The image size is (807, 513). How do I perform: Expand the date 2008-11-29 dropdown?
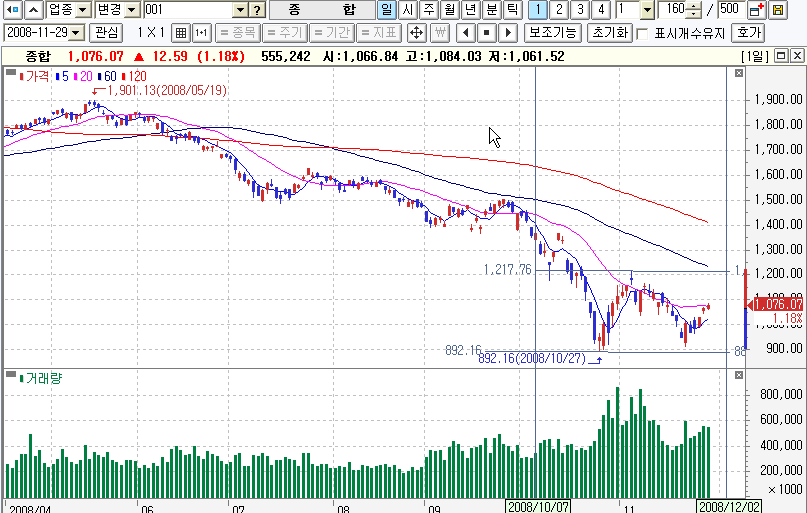click(x=77, y=33)
